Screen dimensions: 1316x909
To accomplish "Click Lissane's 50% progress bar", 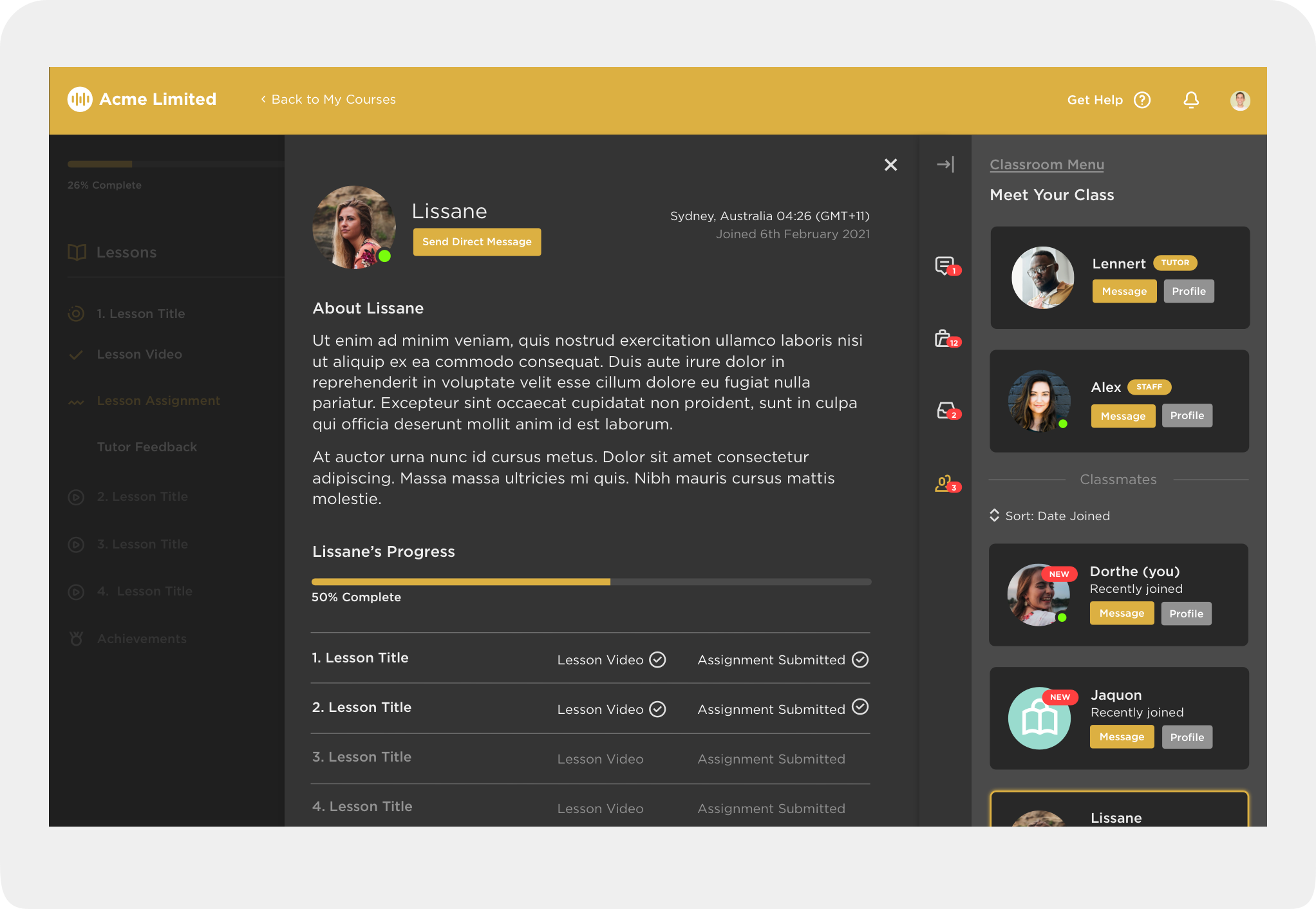I will (590, 582).
